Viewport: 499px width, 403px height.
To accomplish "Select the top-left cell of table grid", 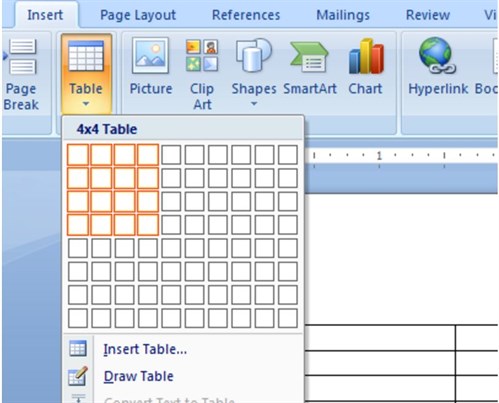I will 78,155.
